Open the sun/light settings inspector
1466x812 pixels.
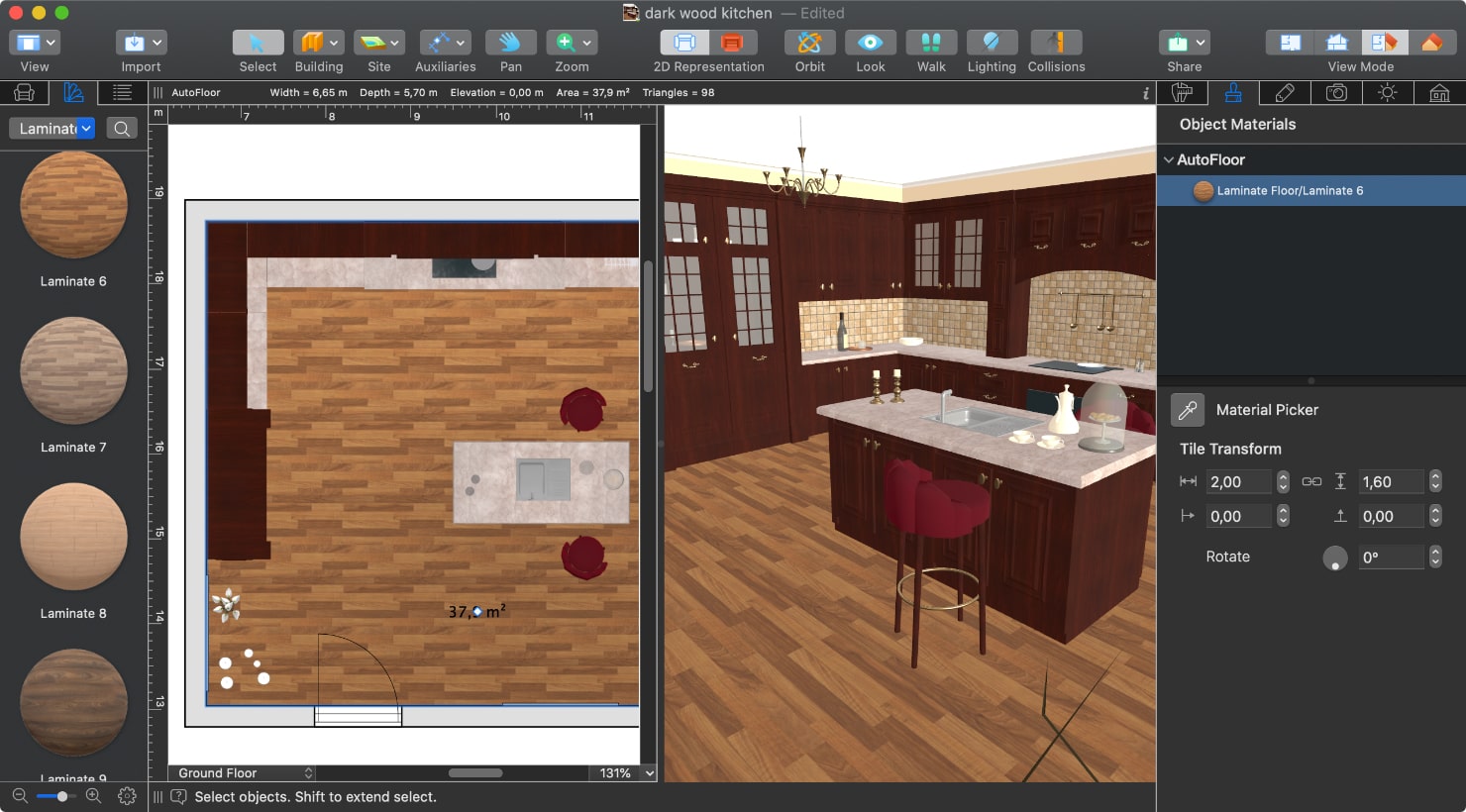pyautogui.click(x=1388, y=92)
